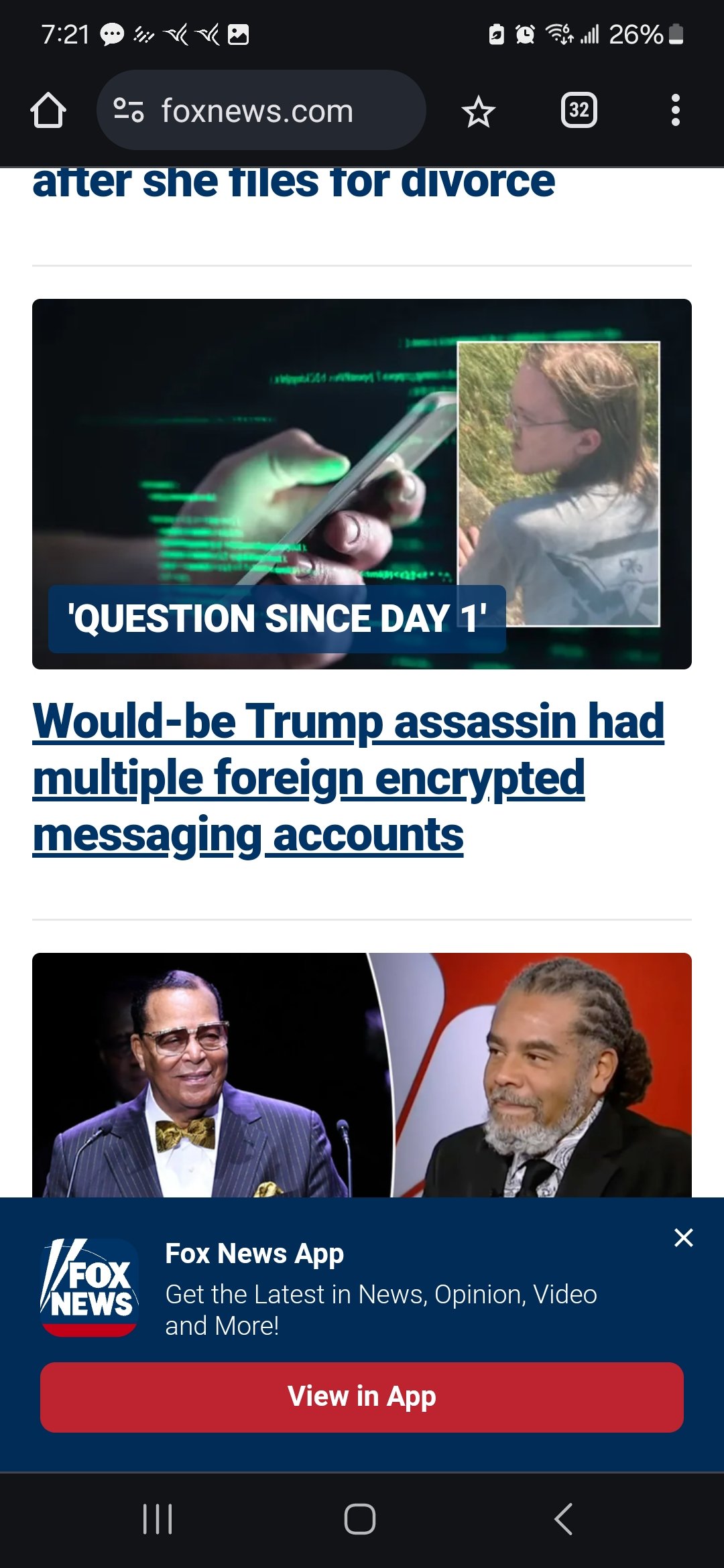Image resolution: width=724 pixels, height=1568 pixels.
Task: Open the thumbnail of two men
Action: coord(362,1075)
